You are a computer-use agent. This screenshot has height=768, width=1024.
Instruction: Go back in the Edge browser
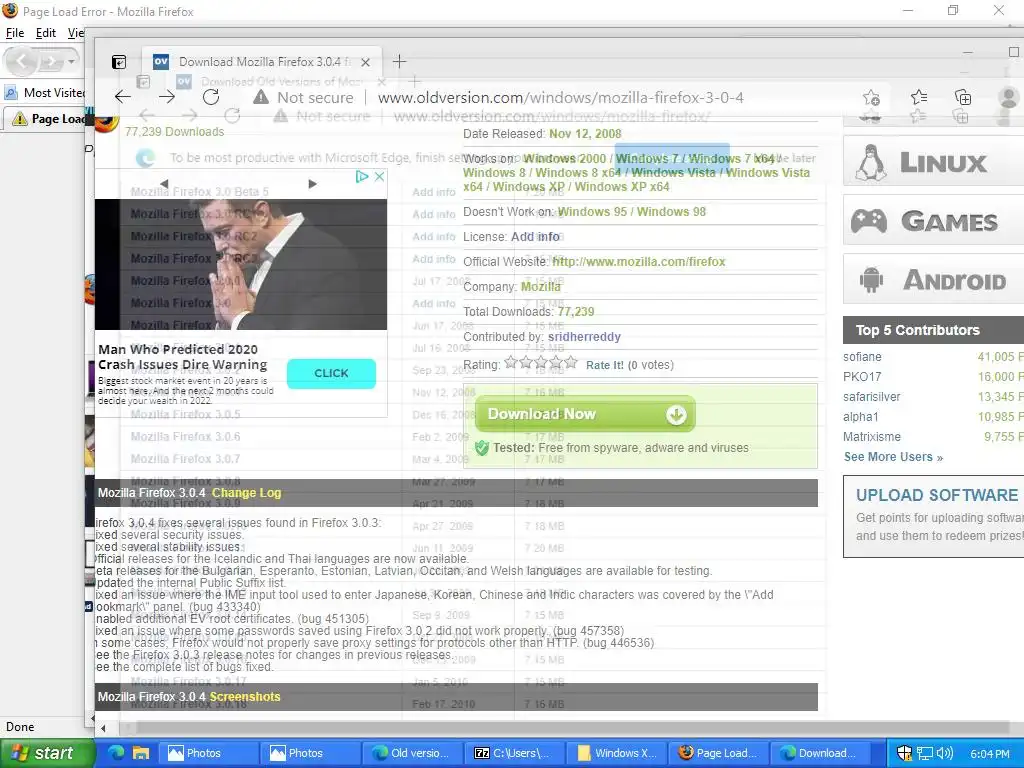click(123, 97)
